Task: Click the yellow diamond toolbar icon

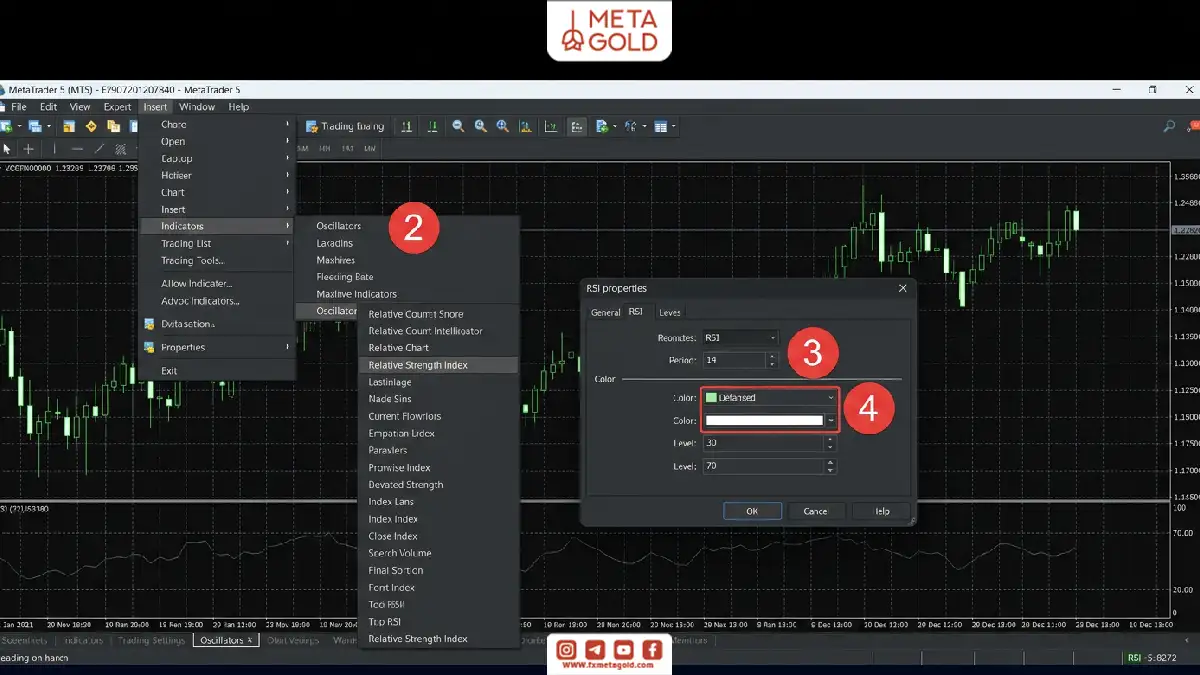Action: [91, 127]
